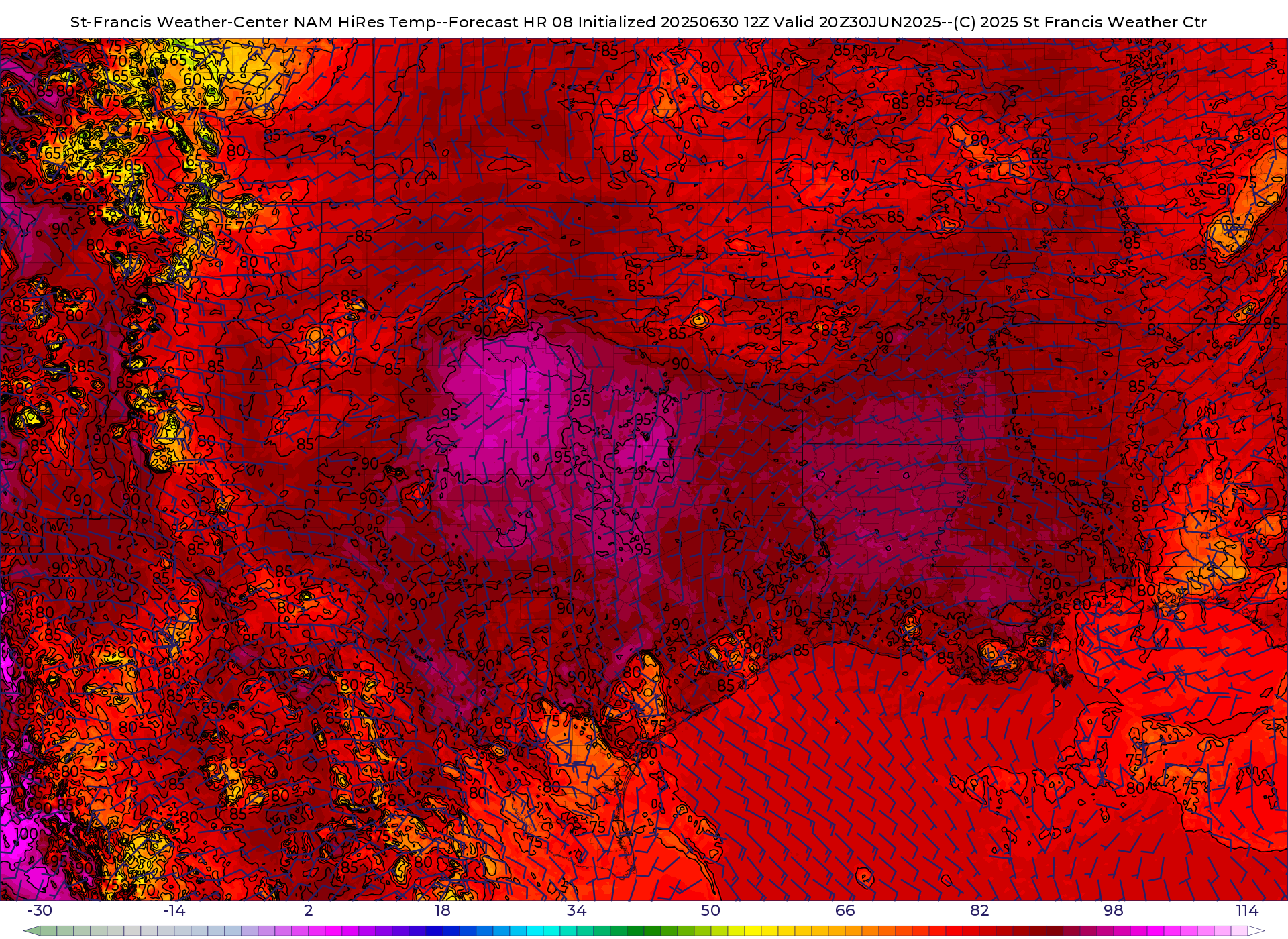
Task: Click the "50" color scale label
Action: tap(710, 910)
